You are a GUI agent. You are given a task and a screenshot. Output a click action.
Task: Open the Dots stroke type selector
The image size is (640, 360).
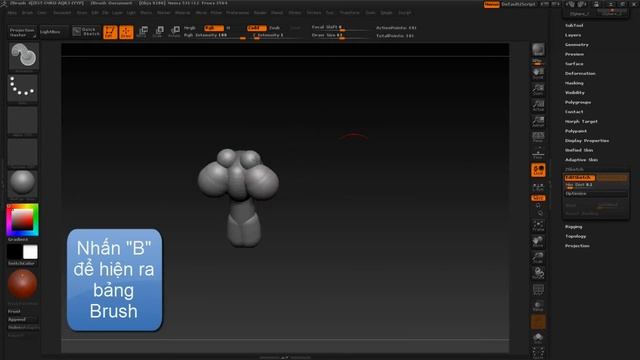pyautogui.click(x=22, y=87)
